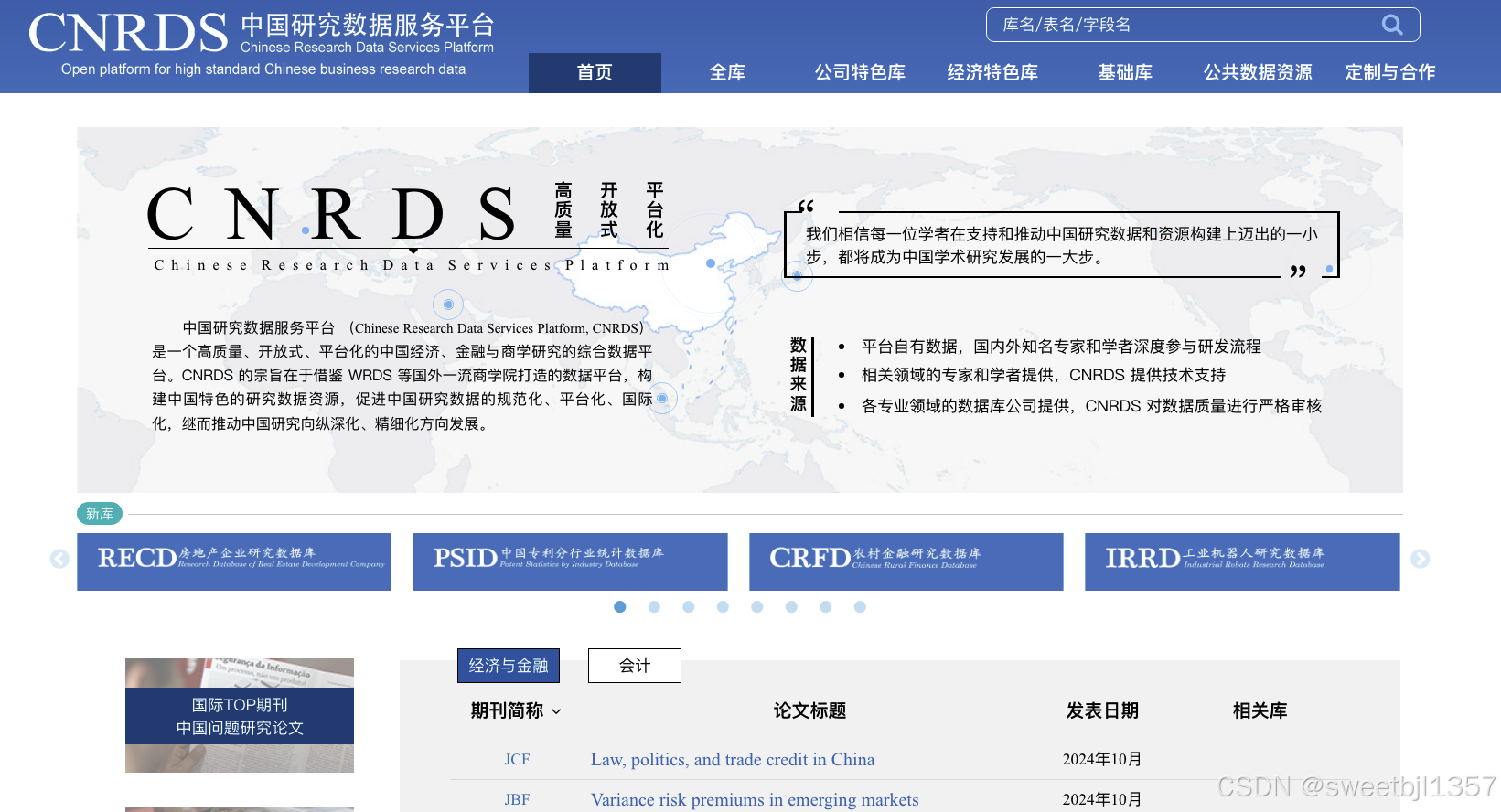
Task: Select the sixth carousel page dot
Action: [x=791, y=606]
